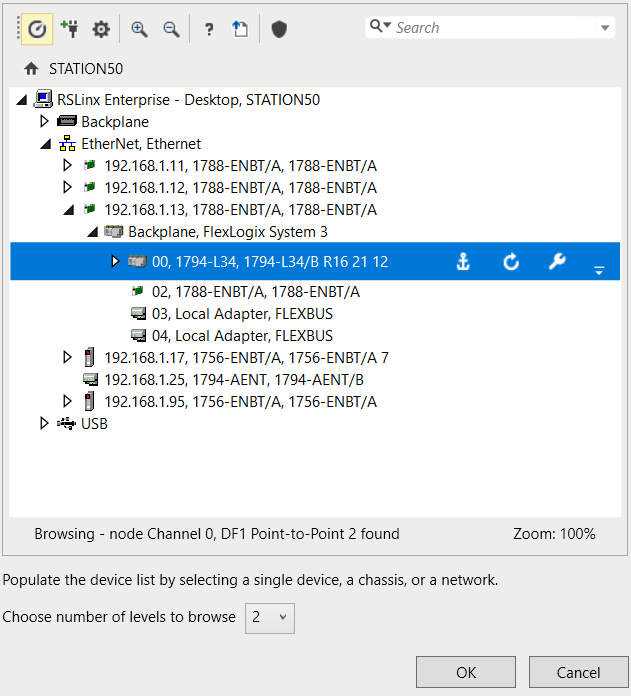Expand the top-level Backplane node
The image size is (631, 696).
point(44,121)
